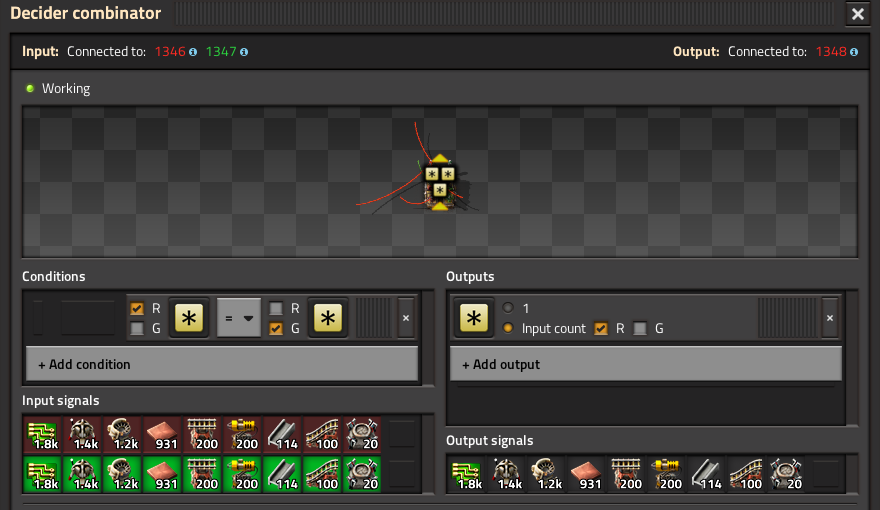Click the red-wire input signal showing 20
The height and width of the screenshot is (510, 880).
coord(362,434)
